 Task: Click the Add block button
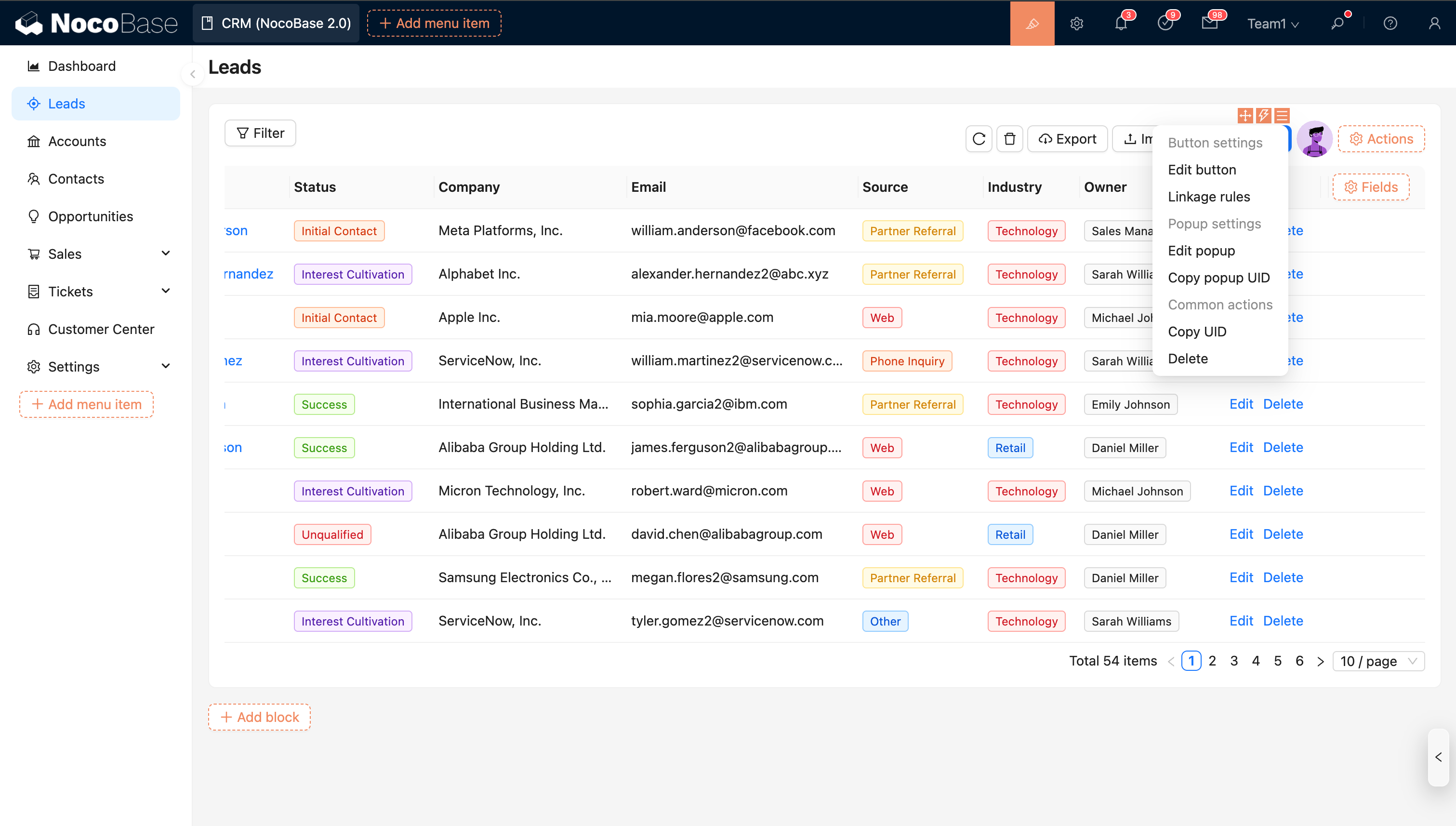259,717
